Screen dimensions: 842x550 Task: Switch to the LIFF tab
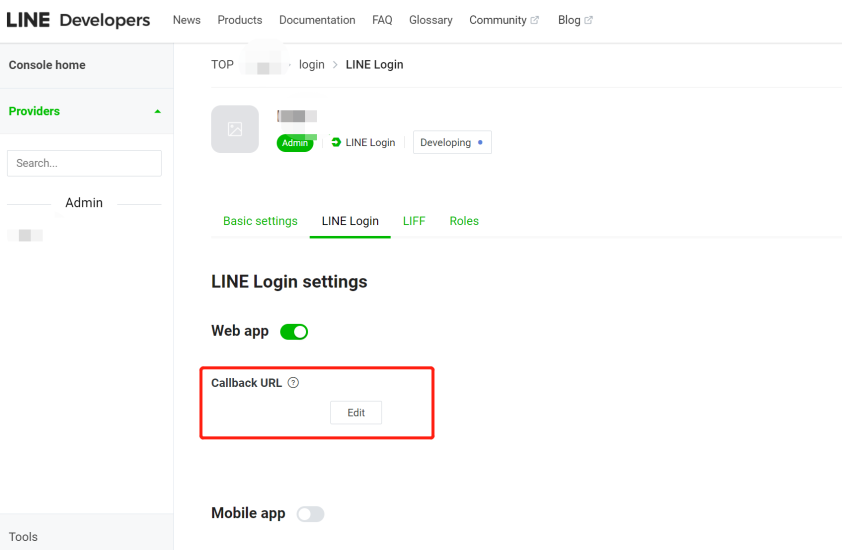click(414, 221)
